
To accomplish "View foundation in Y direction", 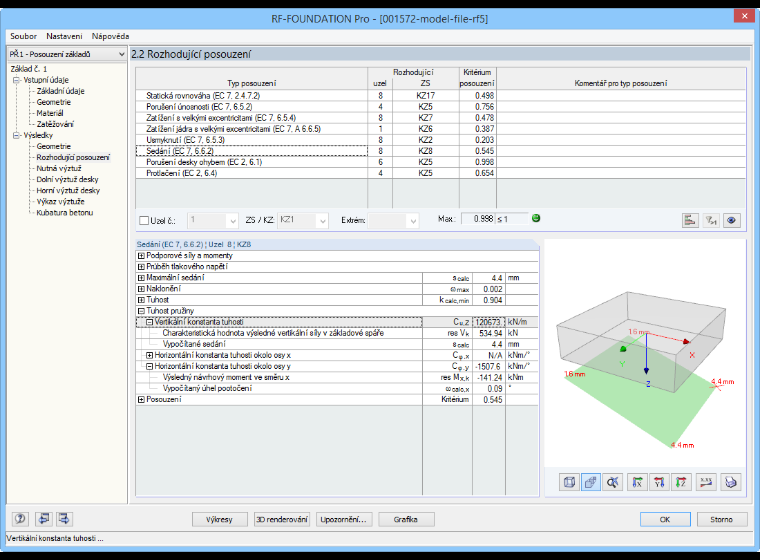I will [659, 482].
